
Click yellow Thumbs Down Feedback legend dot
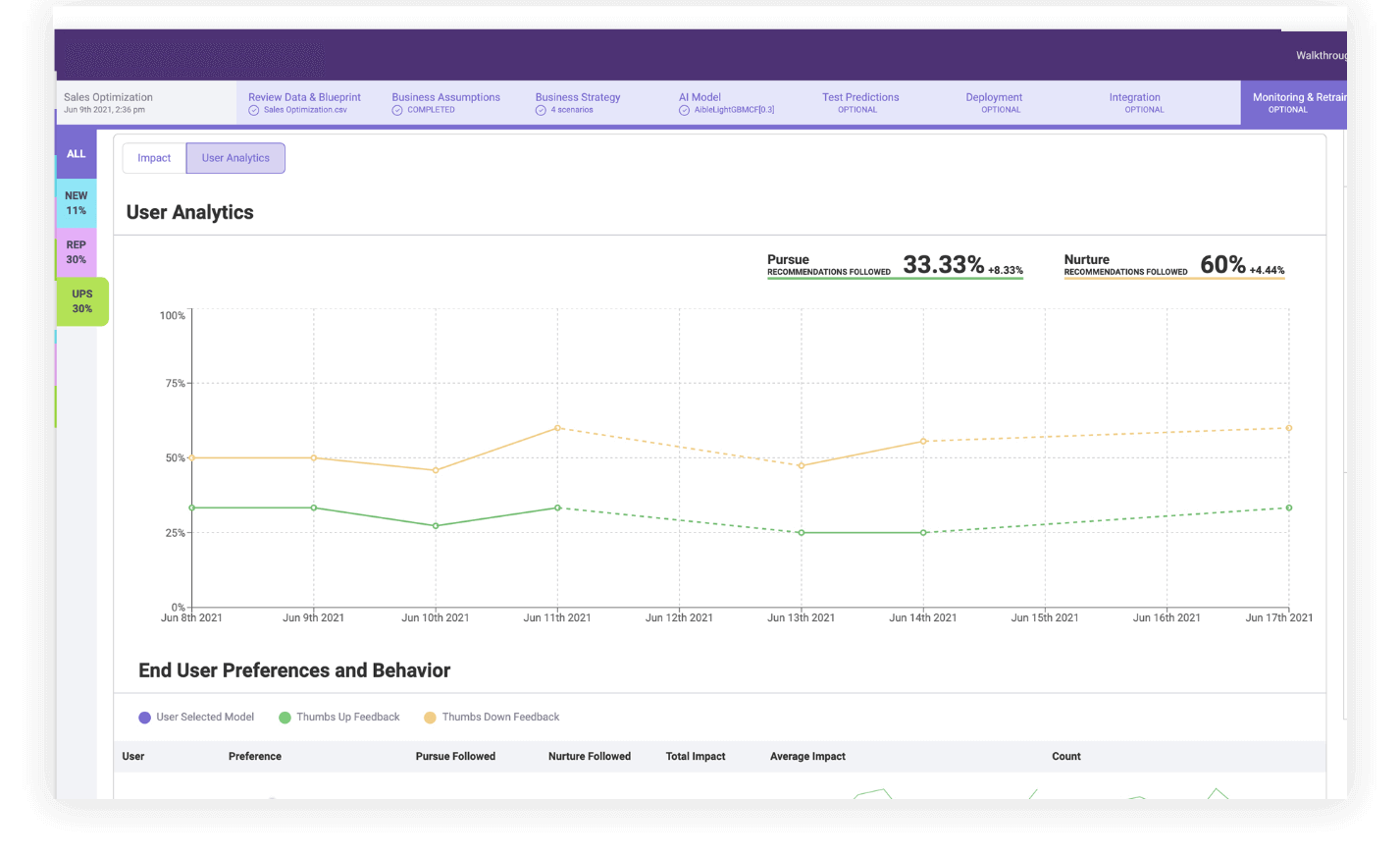[430, 718]
